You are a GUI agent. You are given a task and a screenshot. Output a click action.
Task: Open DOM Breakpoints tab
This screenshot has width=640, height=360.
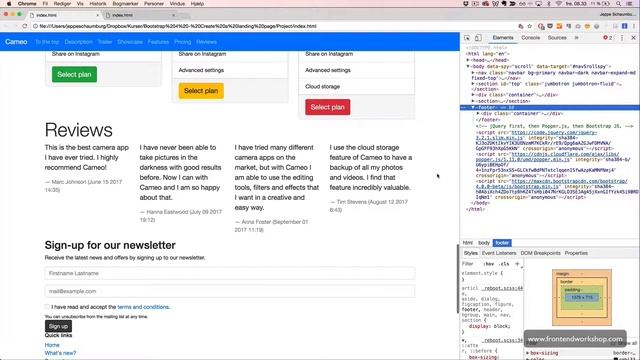[x=540, y=253]
